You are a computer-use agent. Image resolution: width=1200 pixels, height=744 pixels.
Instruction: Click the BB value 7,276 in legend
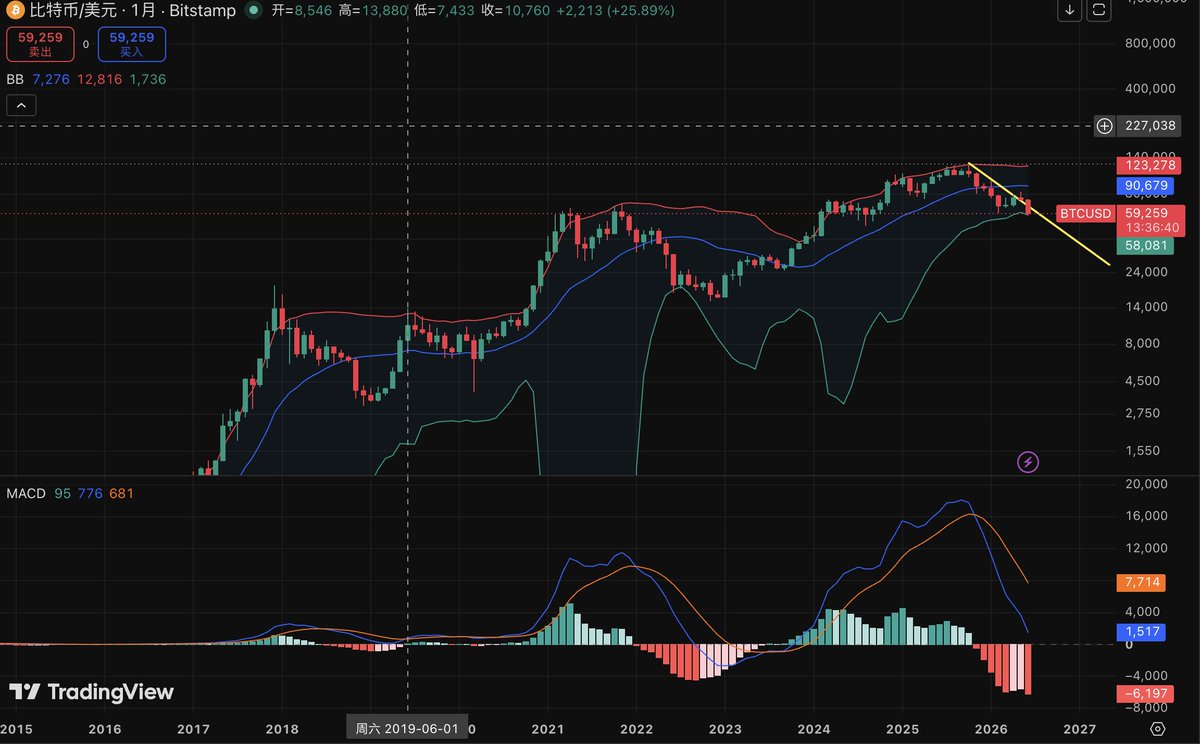tap(51, 79)
